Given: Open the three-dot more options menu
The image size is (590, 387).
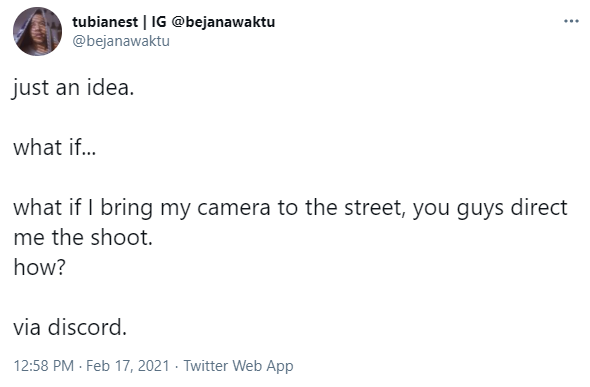Looking at the screenshot, I should click(x=571, y=21).
